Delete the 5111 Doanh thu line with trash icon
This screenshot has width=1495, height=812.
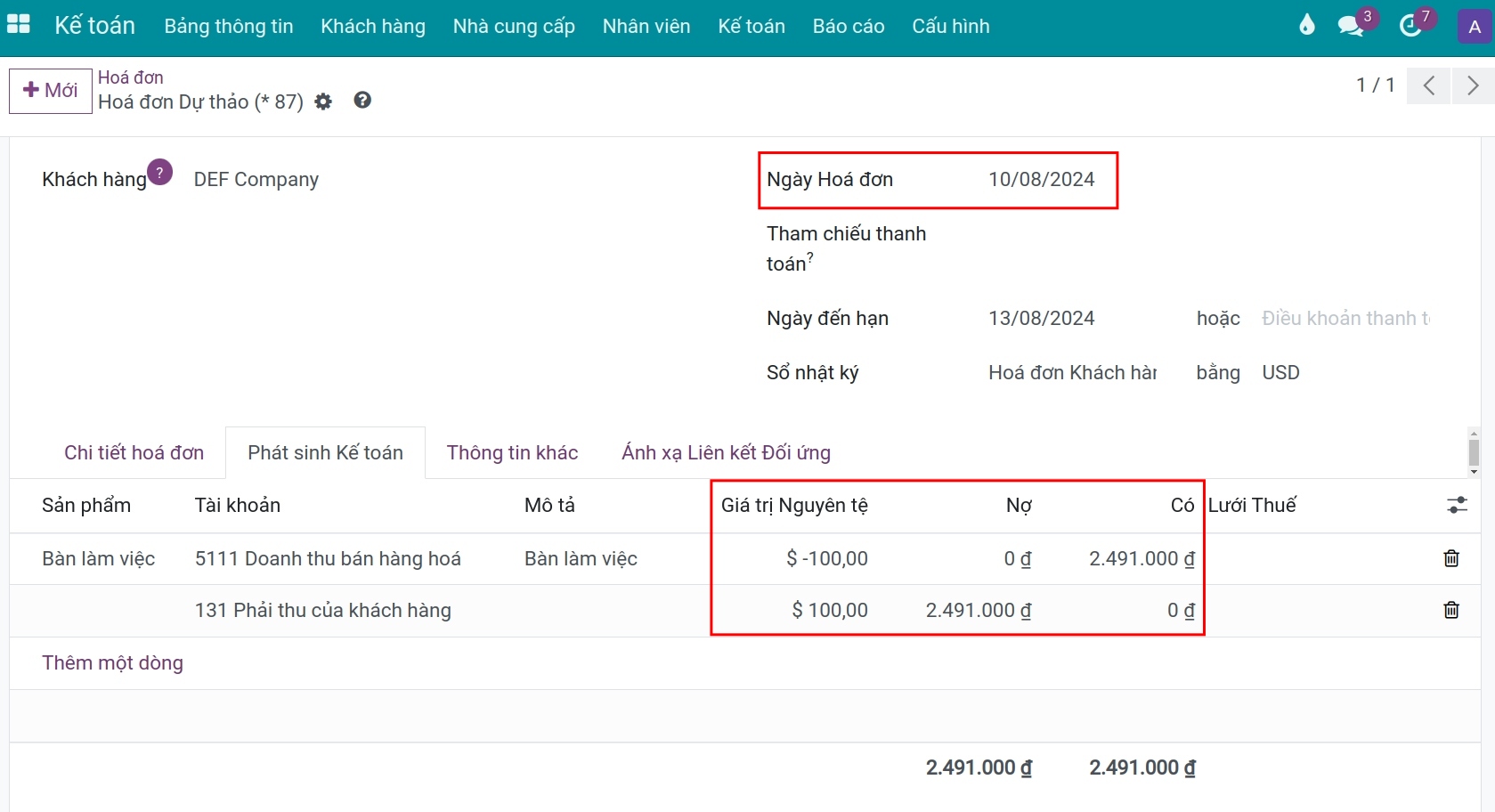1451,558
